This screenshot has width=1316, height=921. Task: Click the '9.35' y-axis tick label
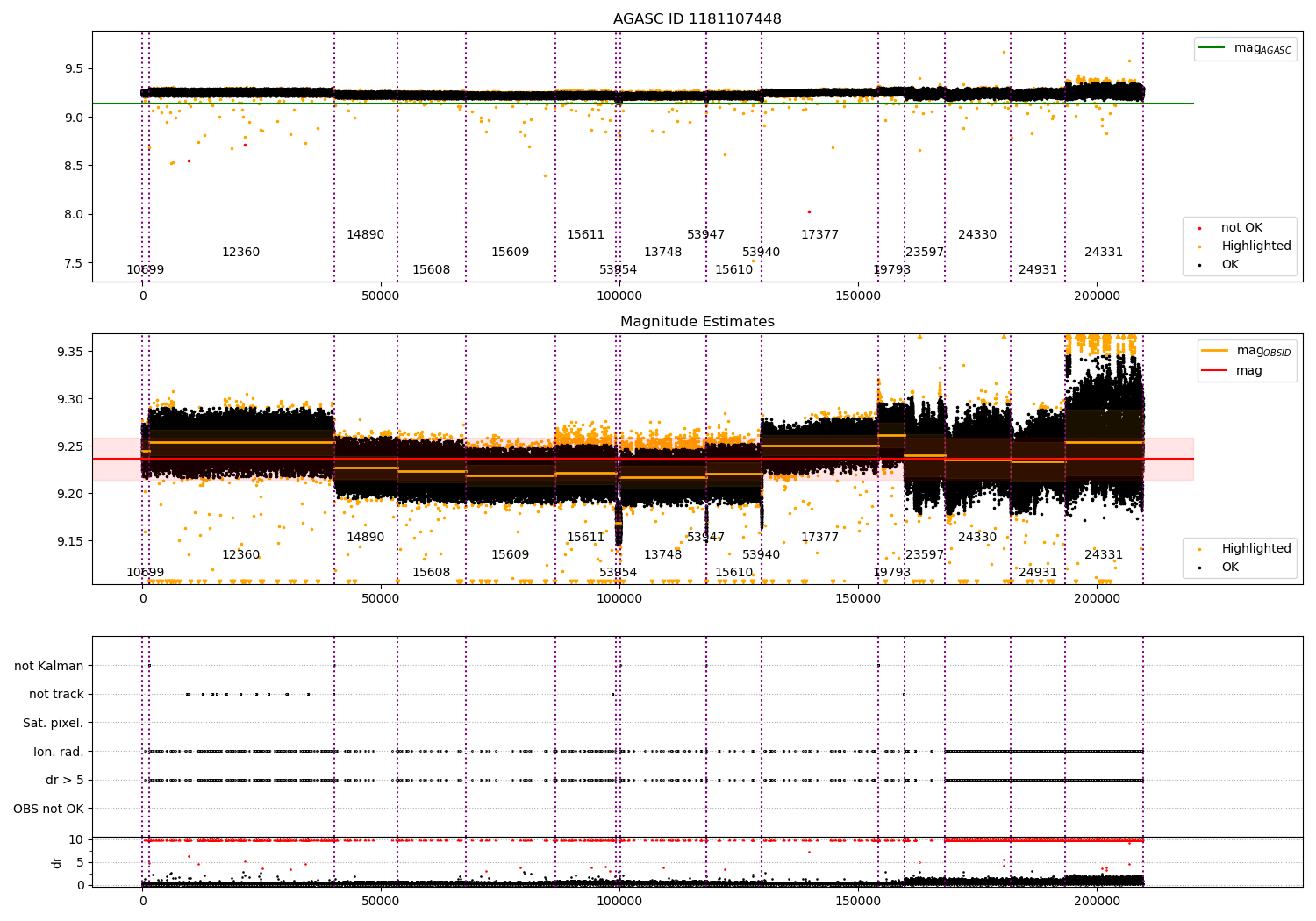70,352
